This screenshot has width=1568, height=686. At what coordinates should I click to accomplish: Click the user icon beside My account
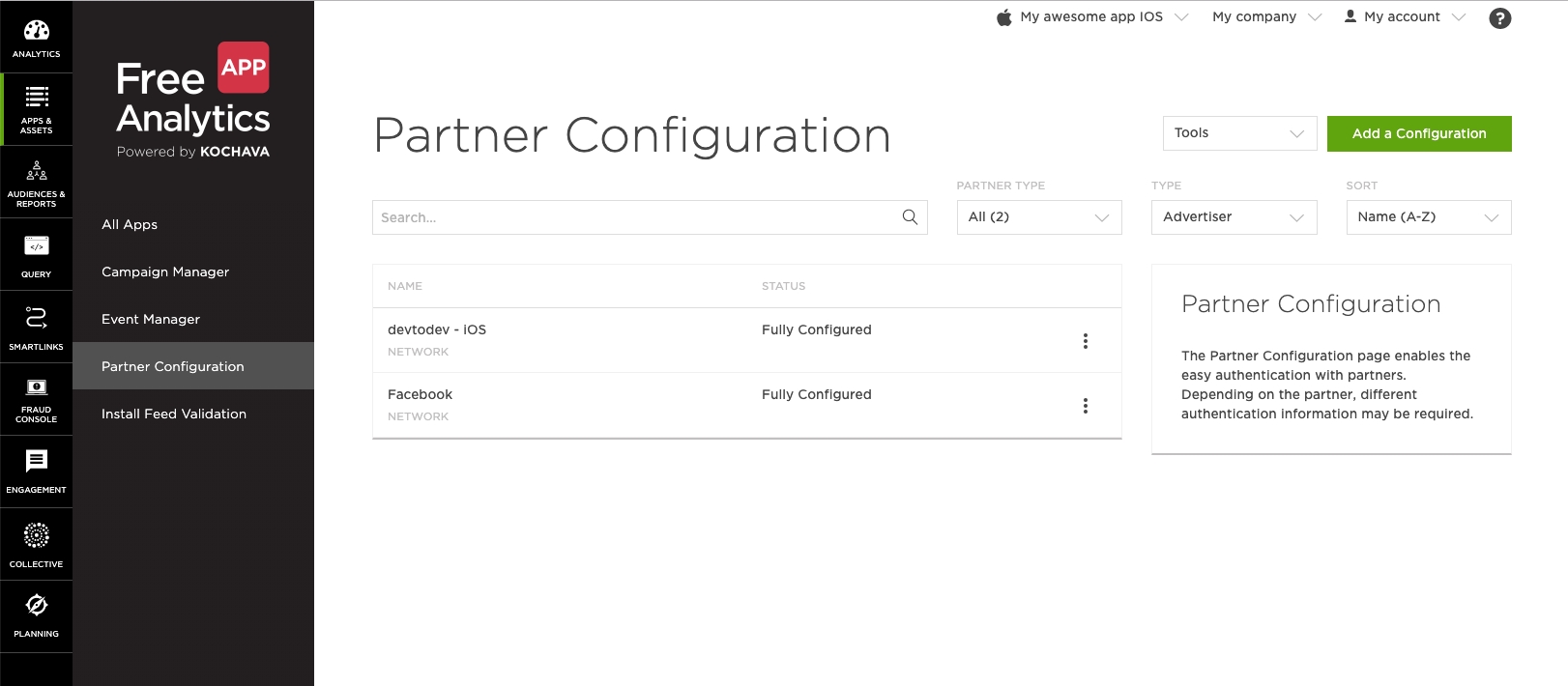pyautogui.click(x=1350, y=16)
